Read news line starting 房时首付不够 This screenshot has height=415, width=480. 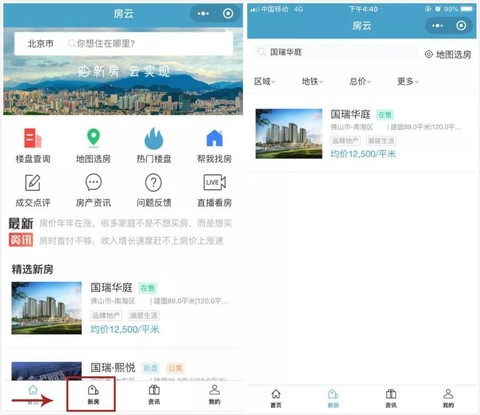point(131,240)
